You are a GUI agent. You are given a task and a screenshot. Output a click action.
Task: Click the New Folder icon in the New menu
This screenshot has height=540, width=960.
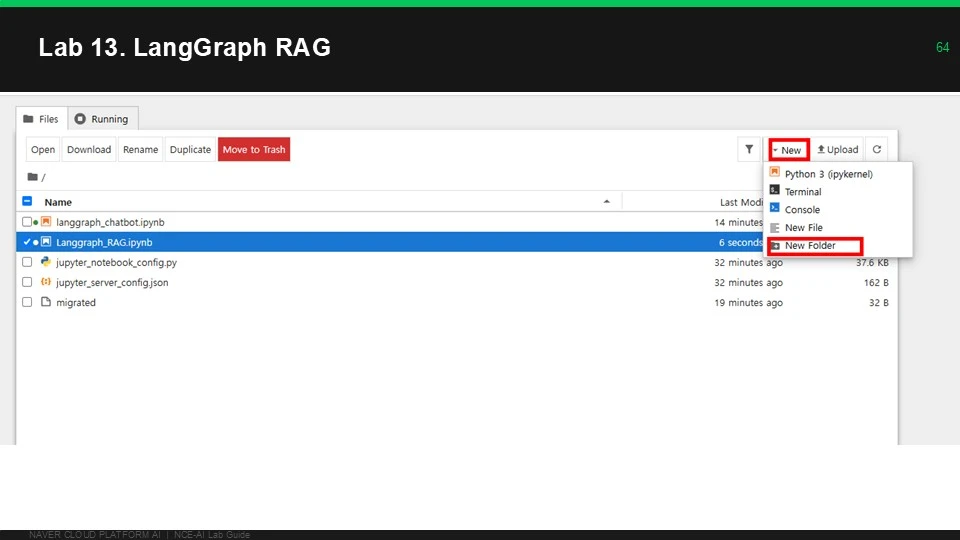point(775,246)
